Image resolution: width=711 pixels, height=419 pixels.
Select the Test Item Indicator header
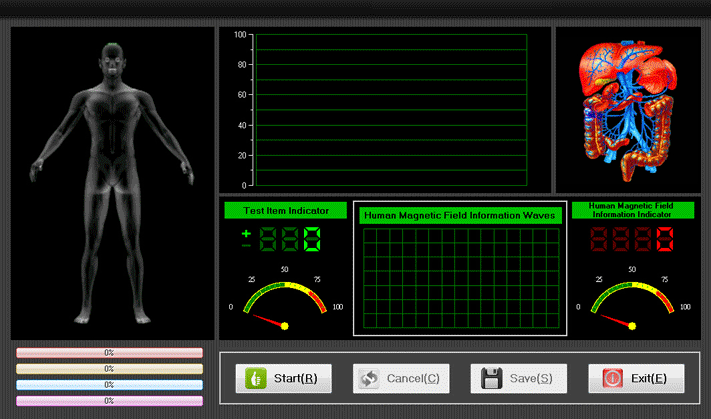(x=285, y=211)
